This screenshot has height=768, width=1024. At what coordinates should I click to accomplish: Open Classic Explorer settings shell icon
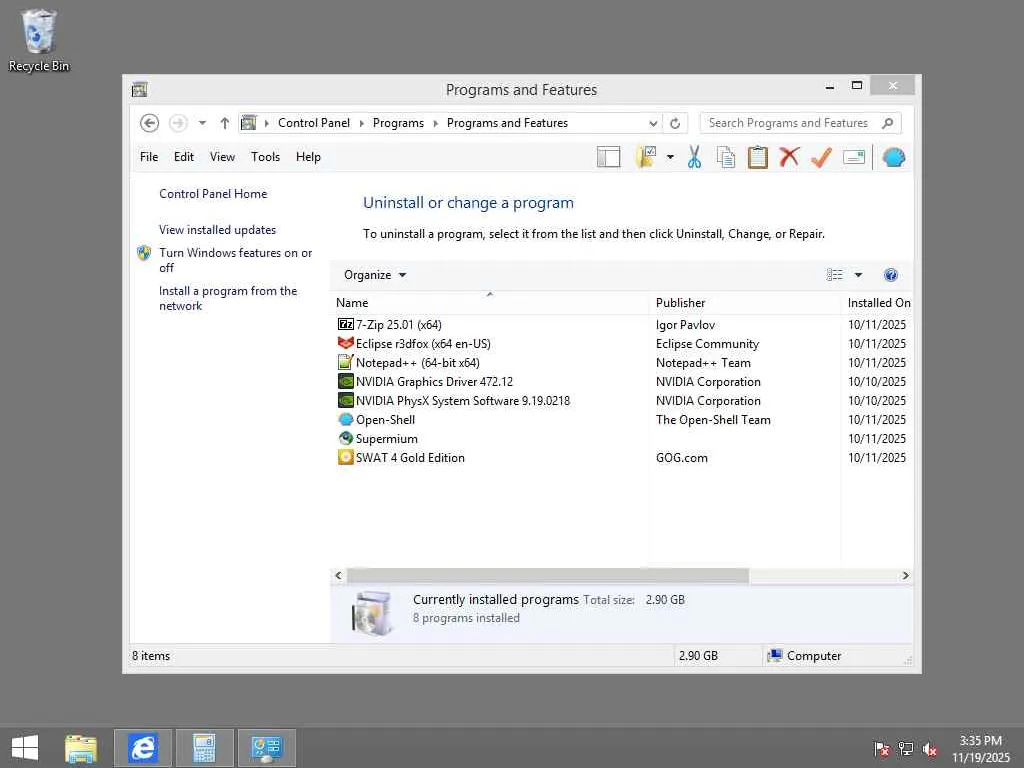coord(893,157)
